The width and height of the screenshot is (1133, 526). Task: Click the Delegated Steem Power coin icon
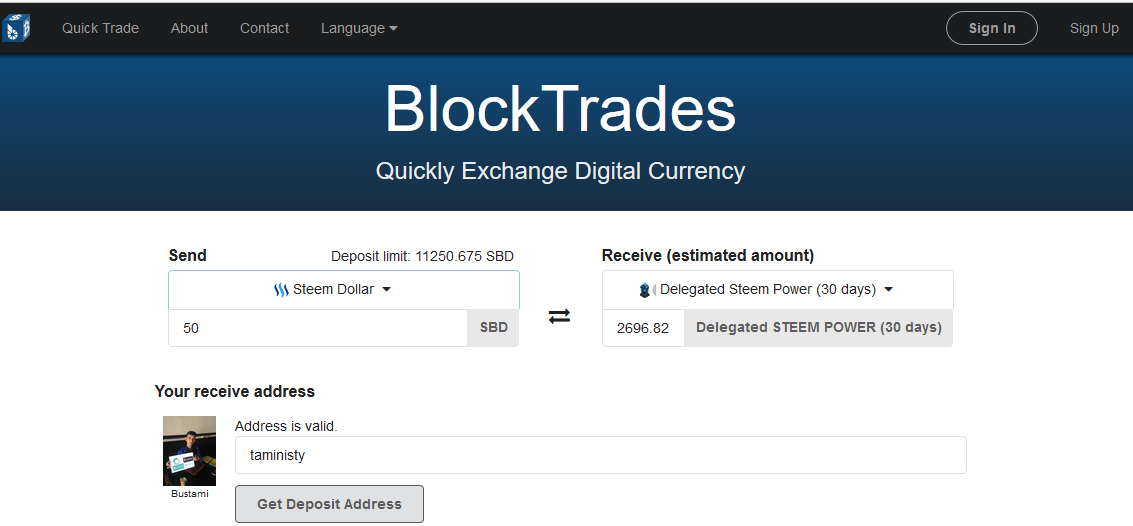tap(646, 290)
